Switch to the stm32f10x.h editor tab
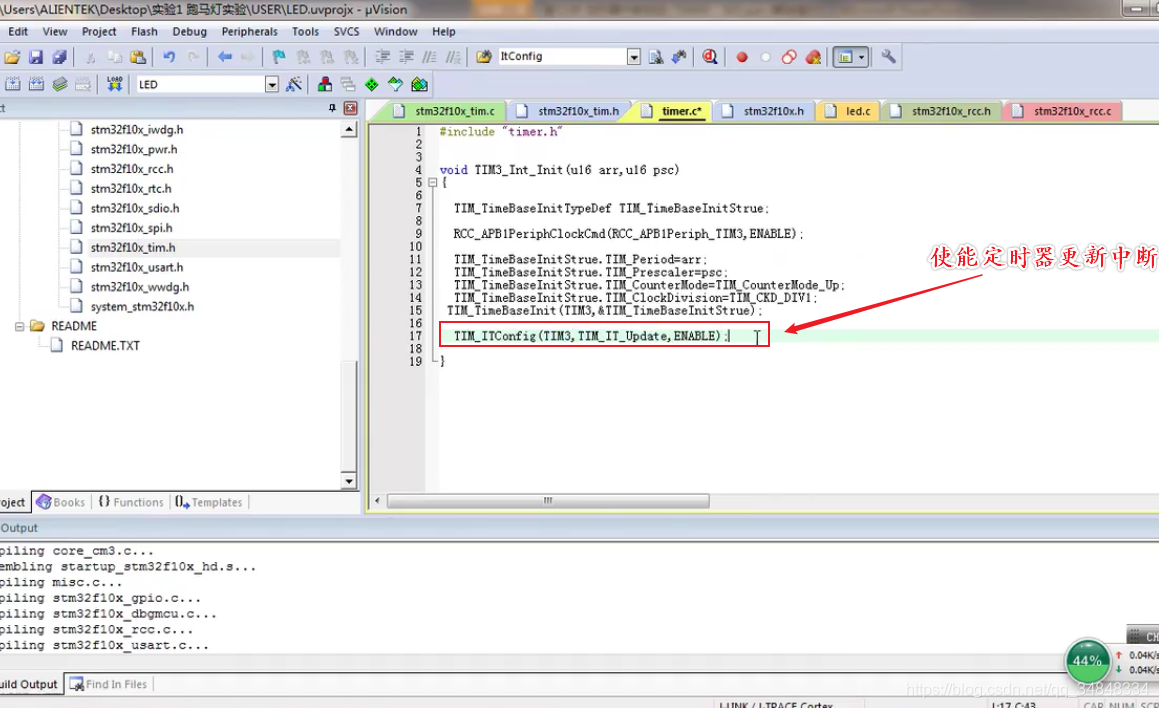Viewport: 1159px width, 708px height. click(x=764, y=111)
